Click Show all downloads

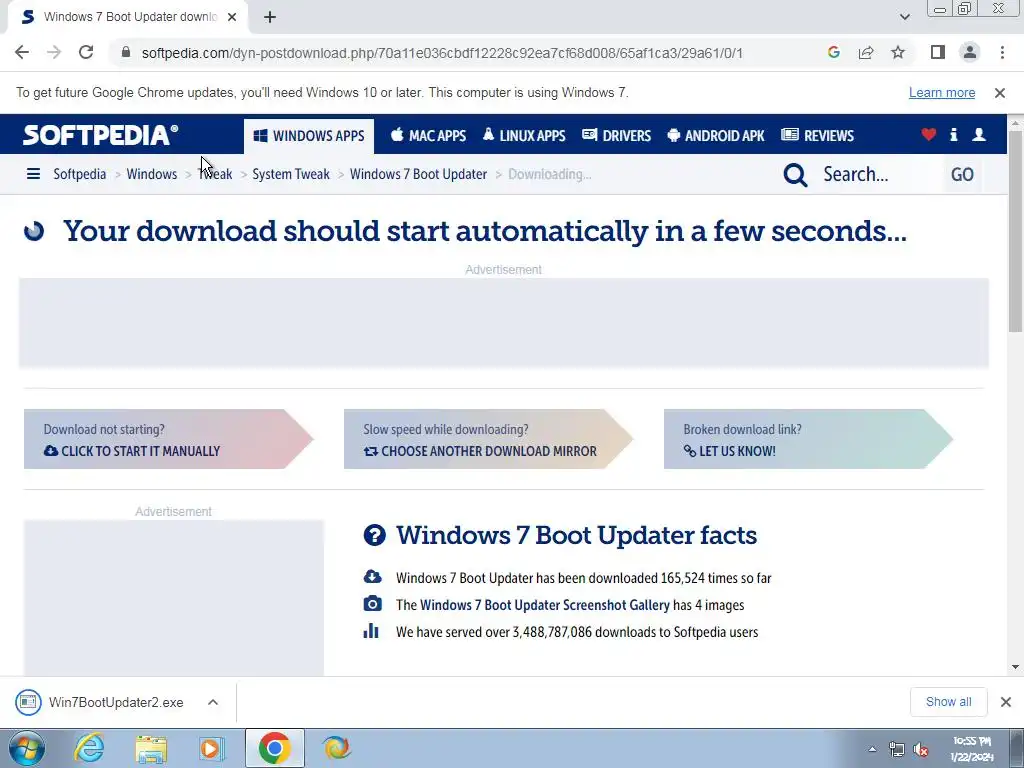[948, 702]
